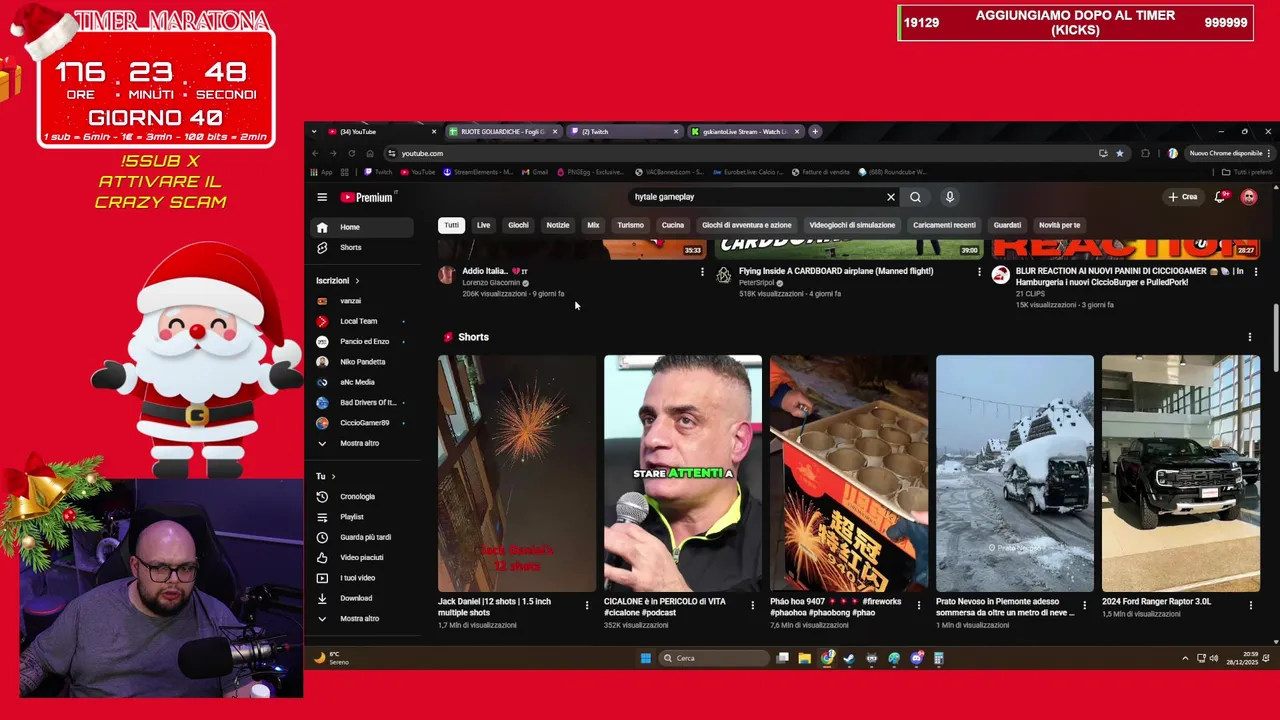This screenshot has height=720, width=1280.
Task: Select the Giochi filter chip
Action: tap(518, 225)
